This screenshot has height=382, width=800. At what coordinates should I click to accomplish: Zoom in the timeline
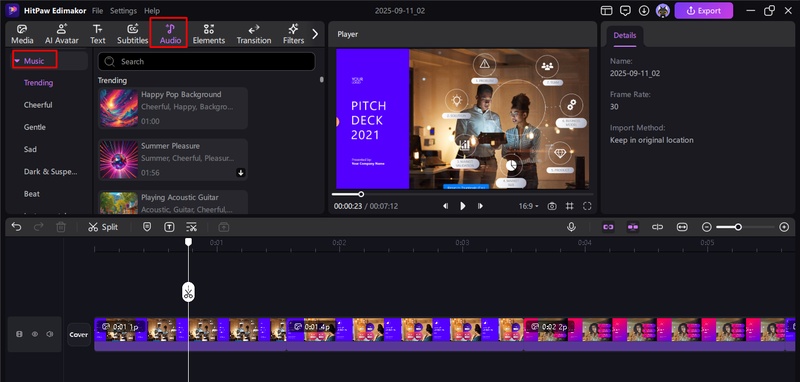coord(784,227)
